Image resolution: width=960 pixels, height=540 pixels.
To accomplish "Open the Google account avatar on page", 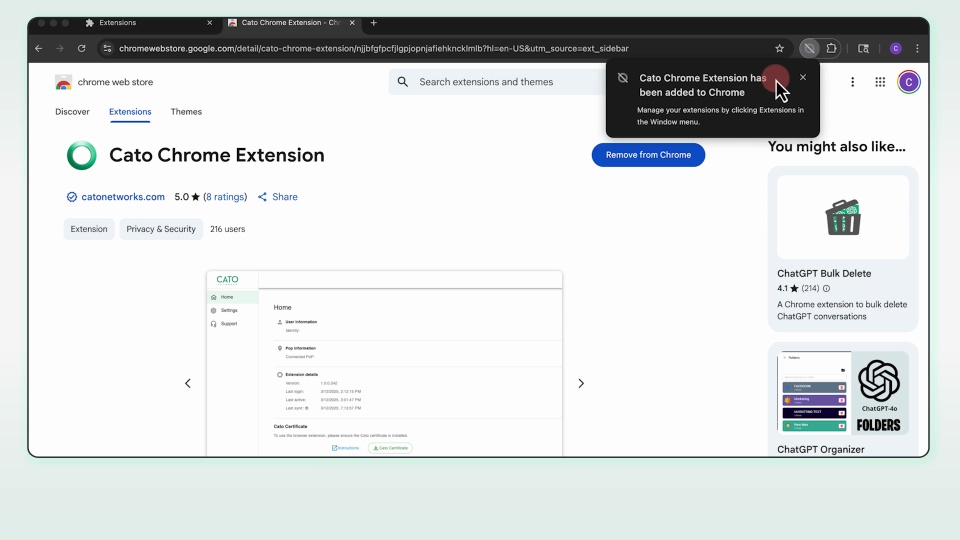I will coord(909,82).
